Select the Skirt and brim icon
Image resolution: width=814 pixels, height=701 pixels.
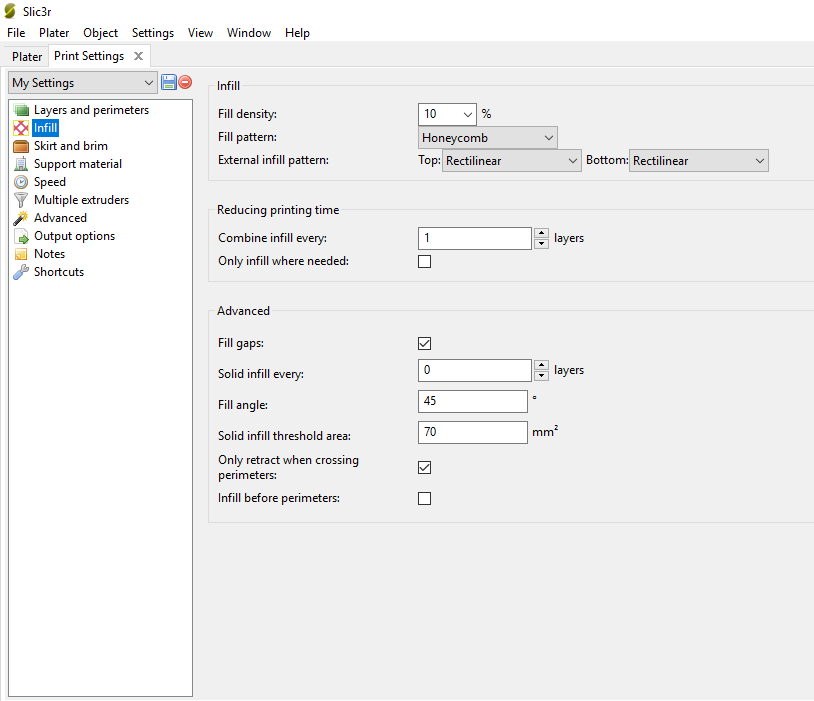tap(21, 146)
